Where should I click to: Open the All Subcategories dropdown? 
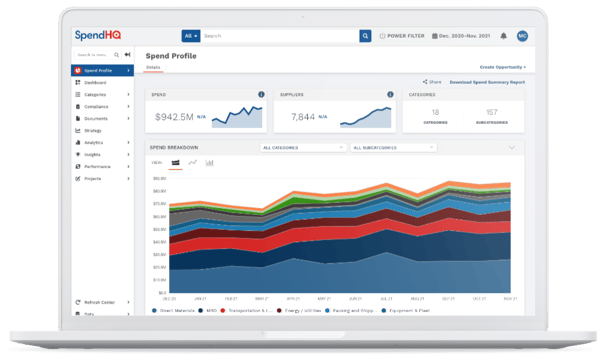click(x=393, y=148)
